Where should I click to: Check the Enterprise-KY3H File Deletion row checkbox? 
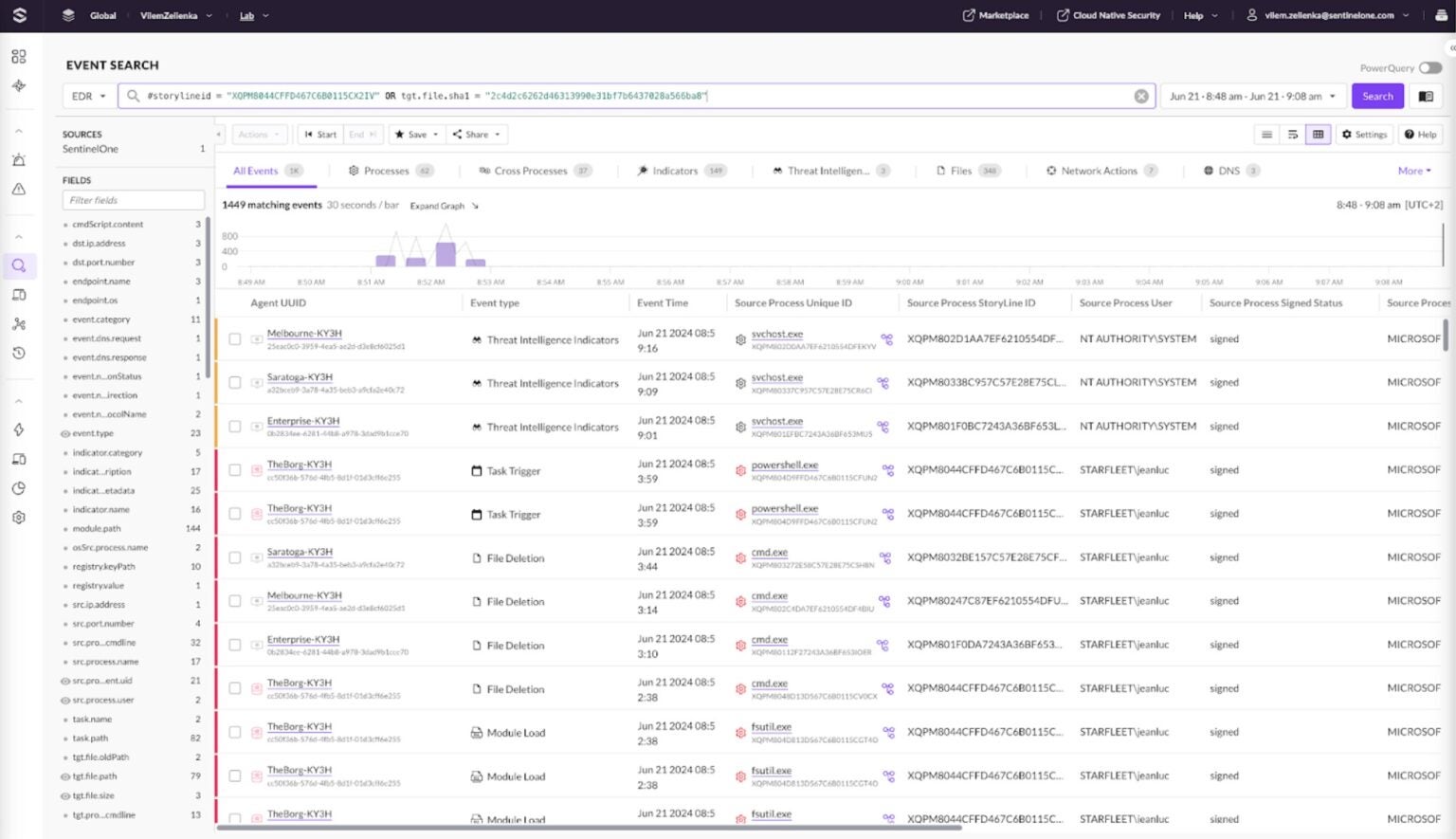click(x=235, y=646)
